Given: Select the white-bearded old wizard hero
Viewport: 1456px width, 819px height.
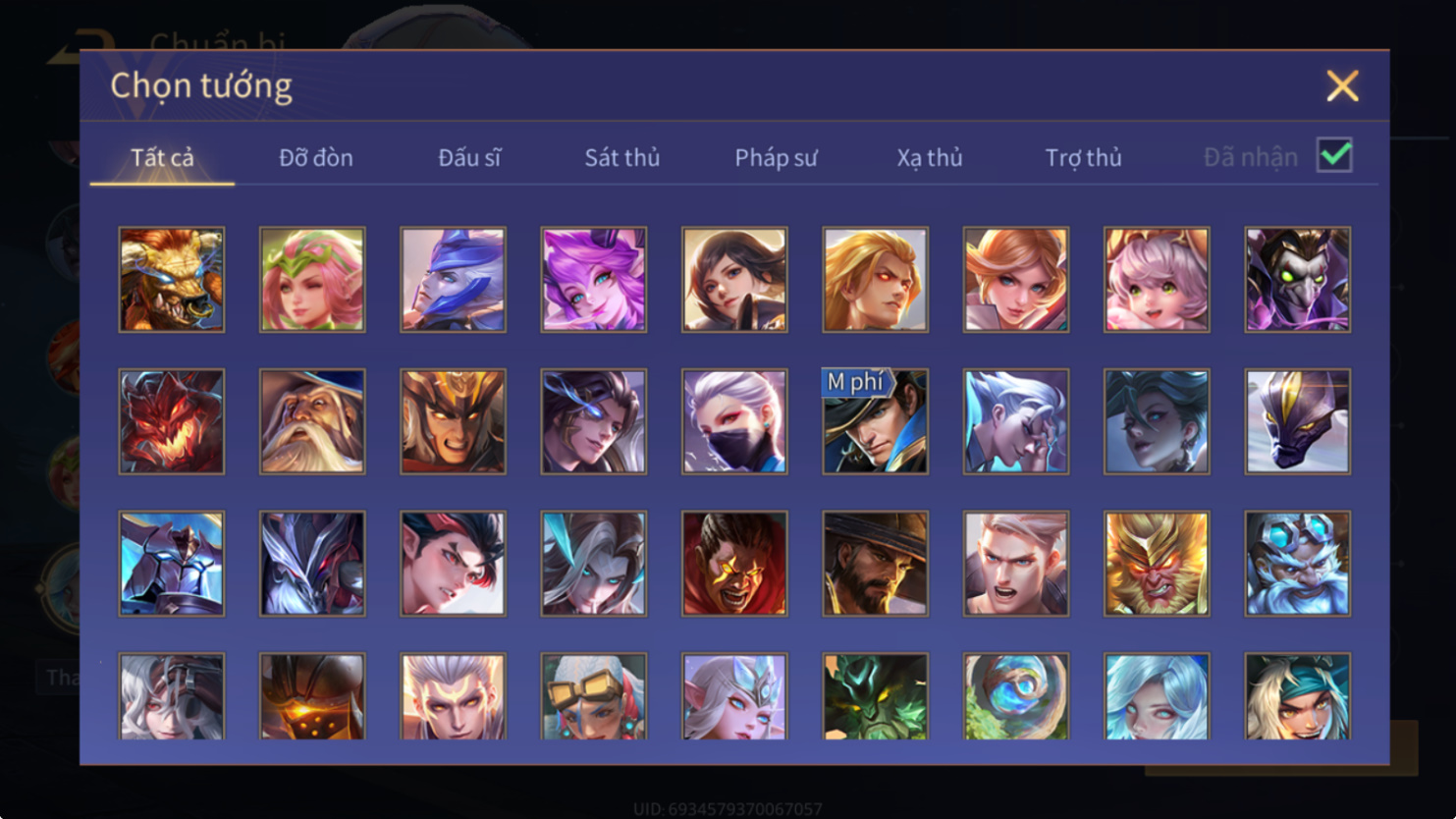Looking at the screenshot, I should 312,421.
